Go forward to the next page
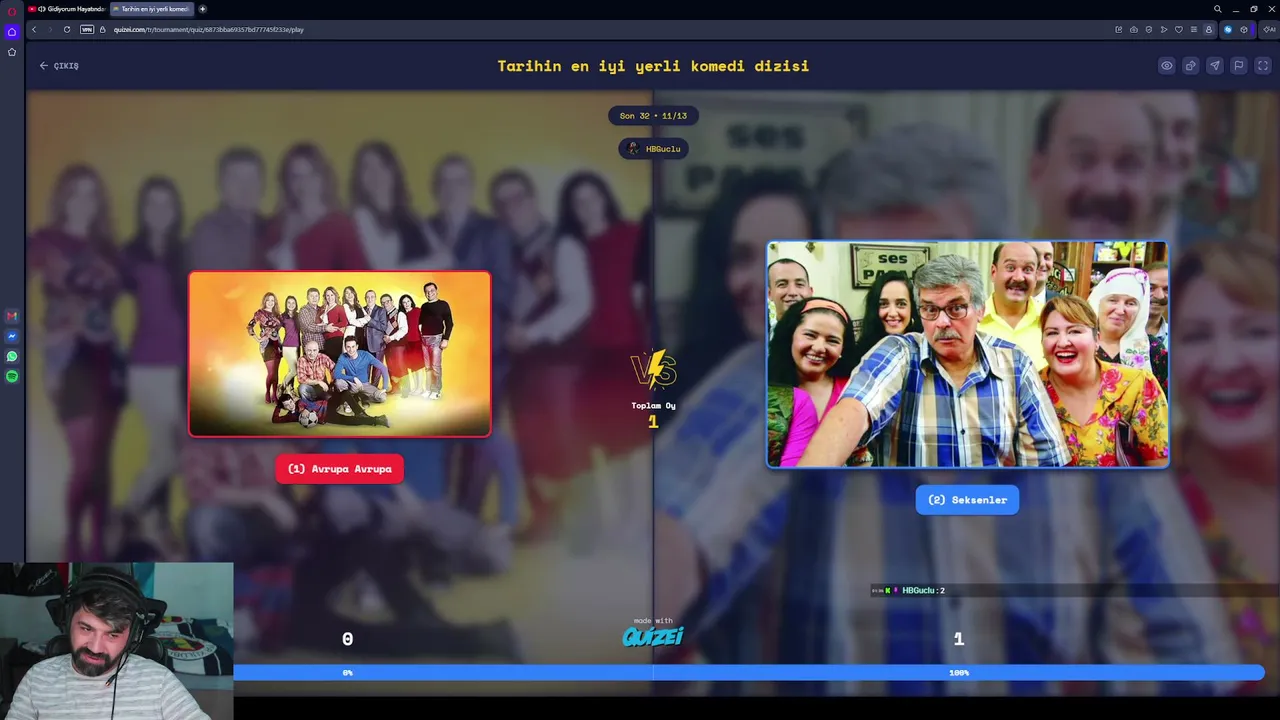This screenshot has width=1280, height=720. (50, 29)
